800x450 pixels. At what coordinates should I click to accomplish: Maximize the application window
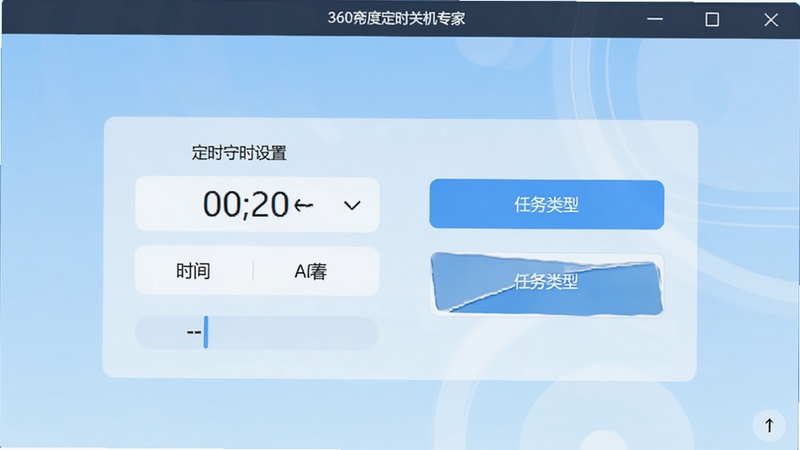click(x=712, y=19)
